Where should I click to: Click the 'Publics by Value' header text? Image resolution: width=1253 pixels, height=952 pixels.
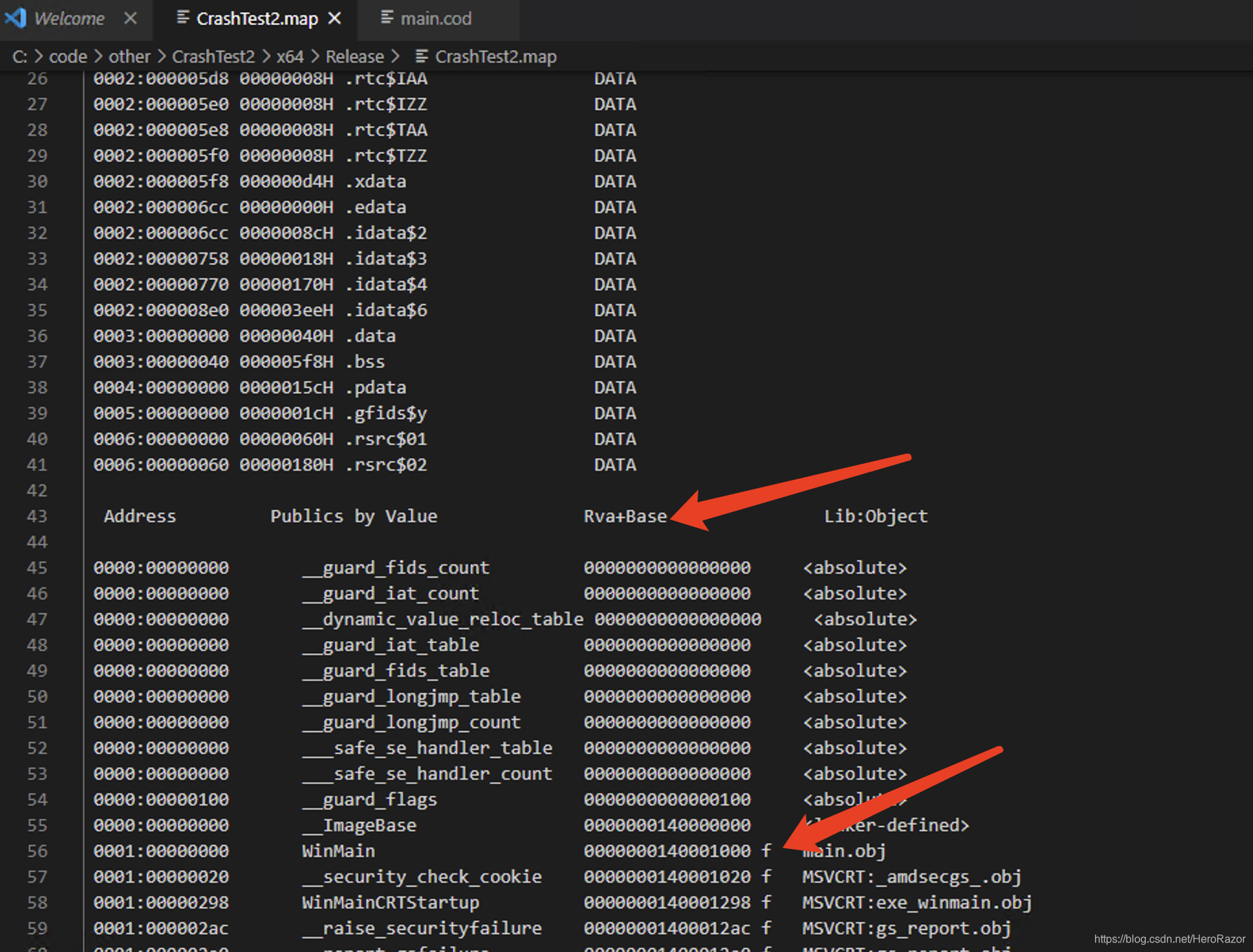[354, 516]
